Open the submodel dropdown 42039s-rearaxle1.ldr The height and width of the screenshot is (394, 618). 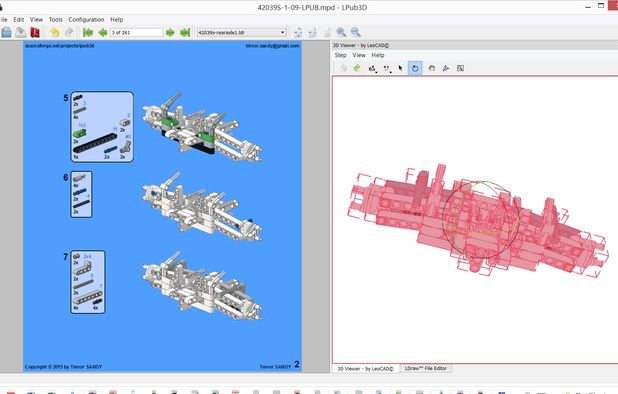coord(241,32)
